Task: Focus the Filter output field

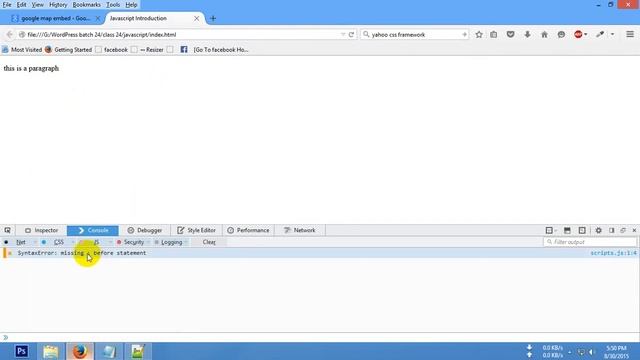Action: (x=590, y=242)
